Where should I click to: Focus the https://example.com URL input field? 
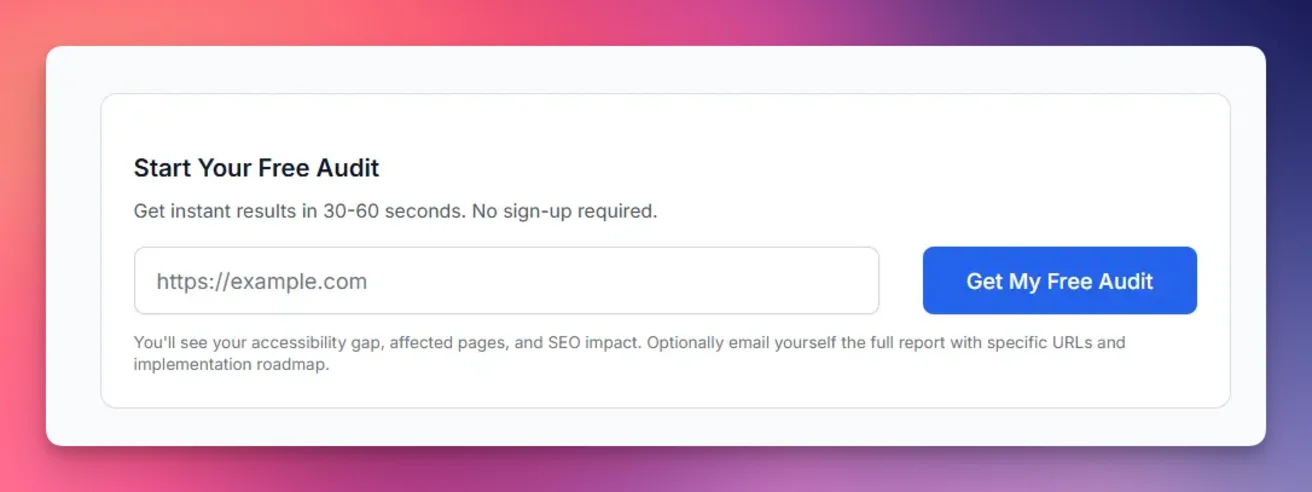point(506,281)
